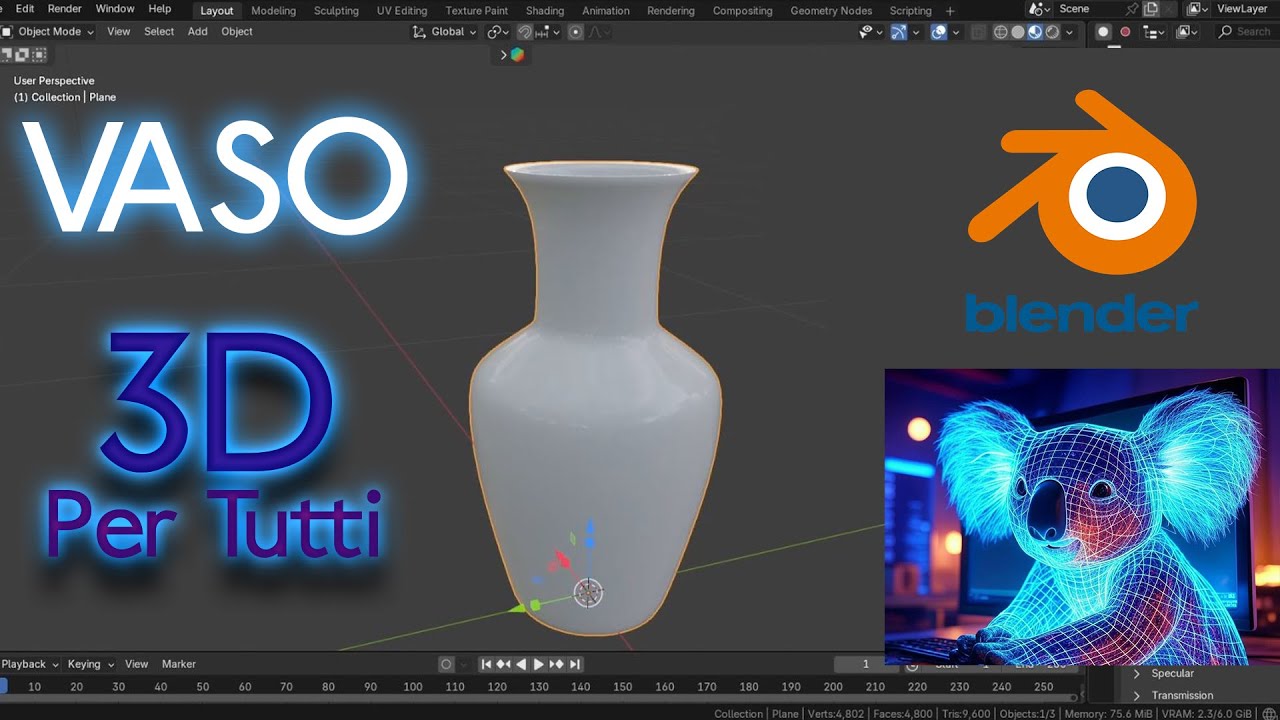
Task: Switch to the Scripting workspace tab
Action: 911,11
